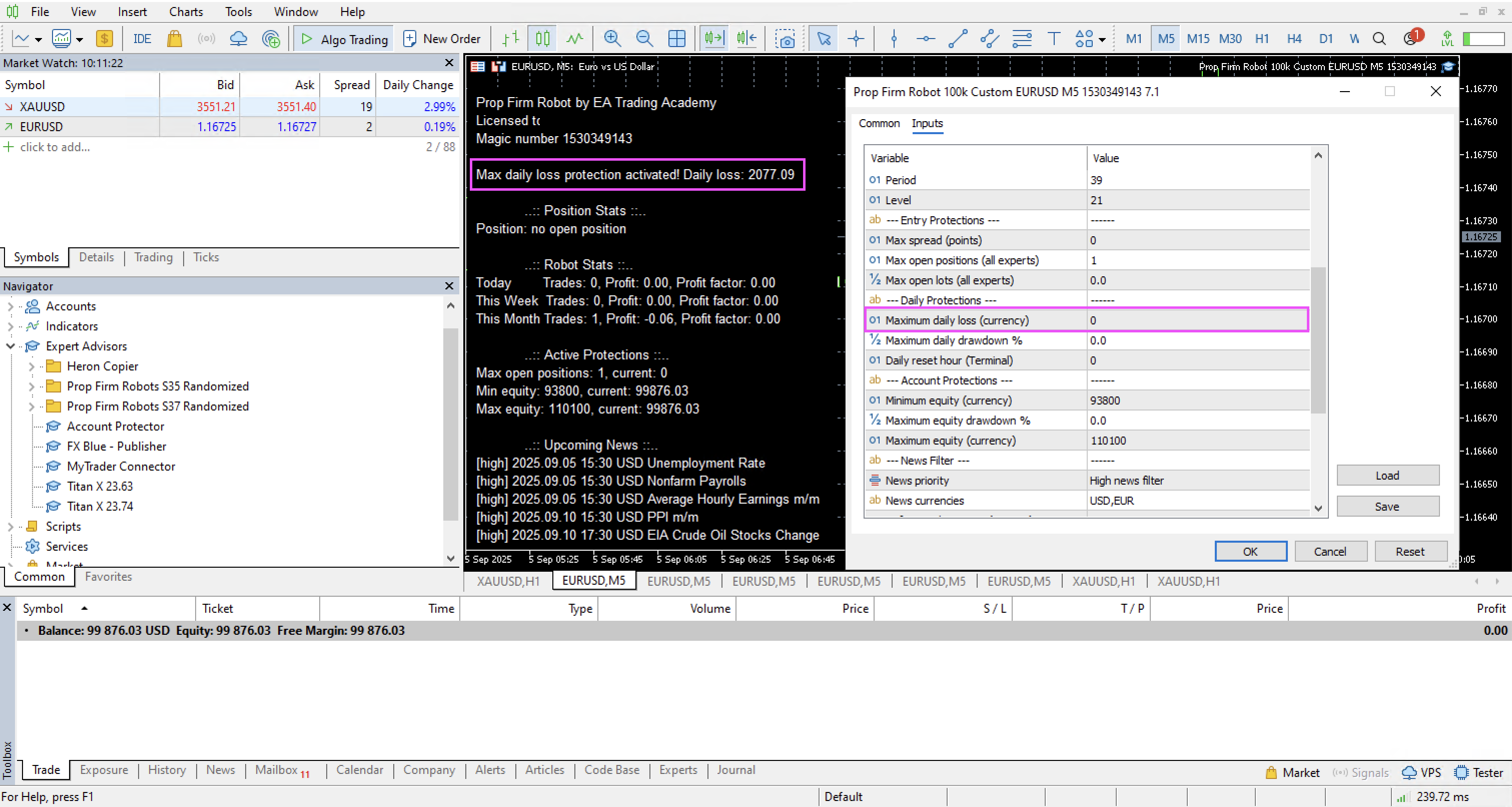Select the cursor arrow tool

[824, 39]
